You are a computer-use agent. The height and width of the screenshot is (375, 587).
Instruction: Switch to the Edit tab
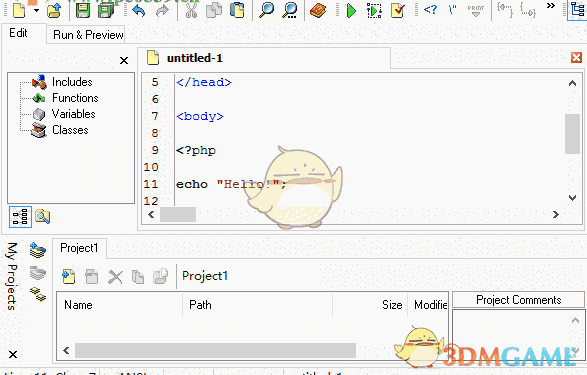(18, 33)
